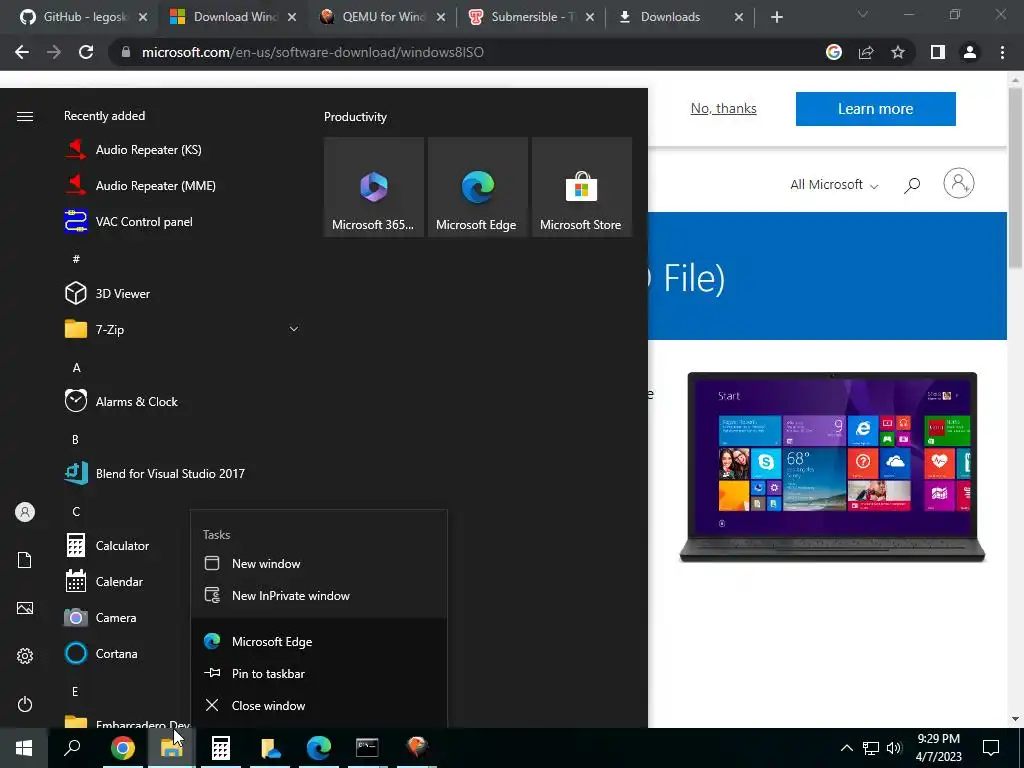Open network status tray icon
Screen dimensions: 1024x768
click(871, 748)
